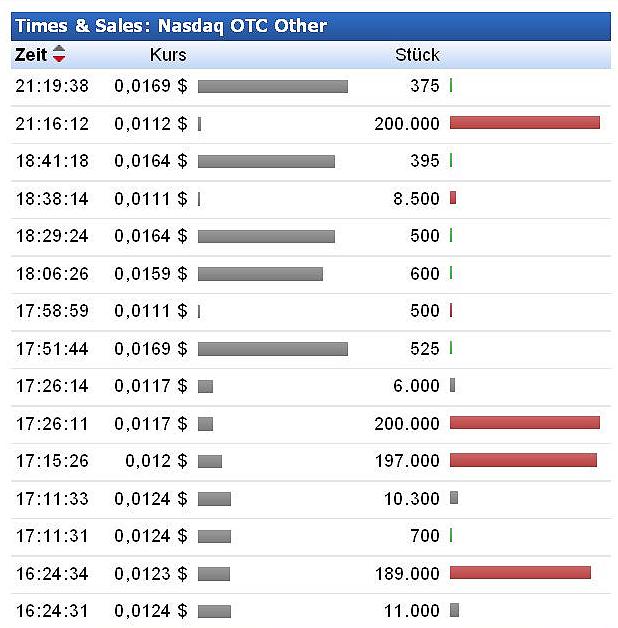Click the 0,0112 $ price at 21:16:12
The image size is (618, 628).
coord(150,124)
